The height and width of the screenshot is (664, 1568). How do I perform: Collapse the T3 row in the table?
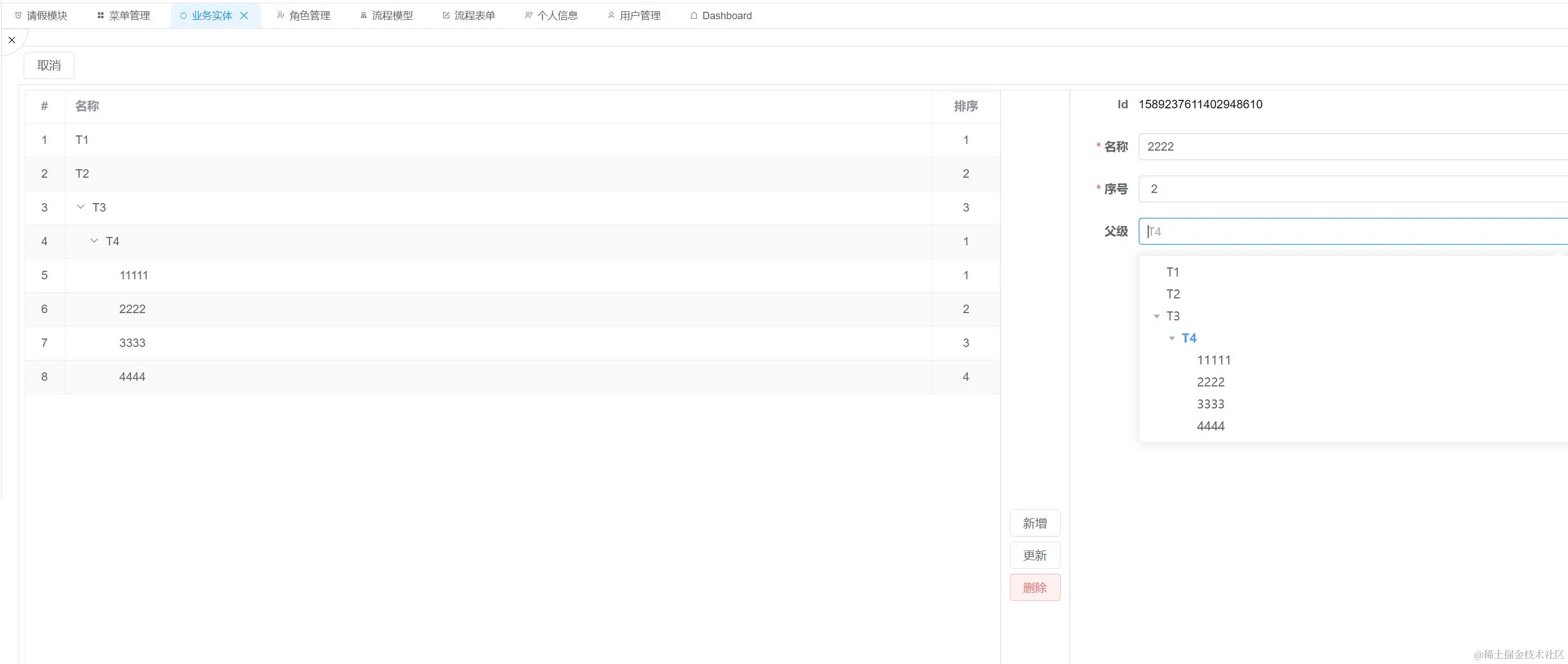click(80, 207)
